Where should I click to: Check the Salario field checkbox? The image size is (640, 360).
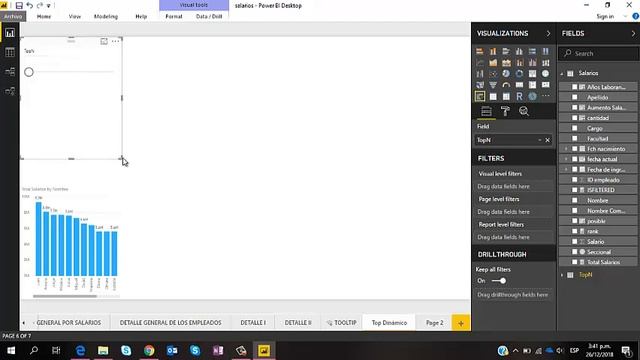(575, 242)
